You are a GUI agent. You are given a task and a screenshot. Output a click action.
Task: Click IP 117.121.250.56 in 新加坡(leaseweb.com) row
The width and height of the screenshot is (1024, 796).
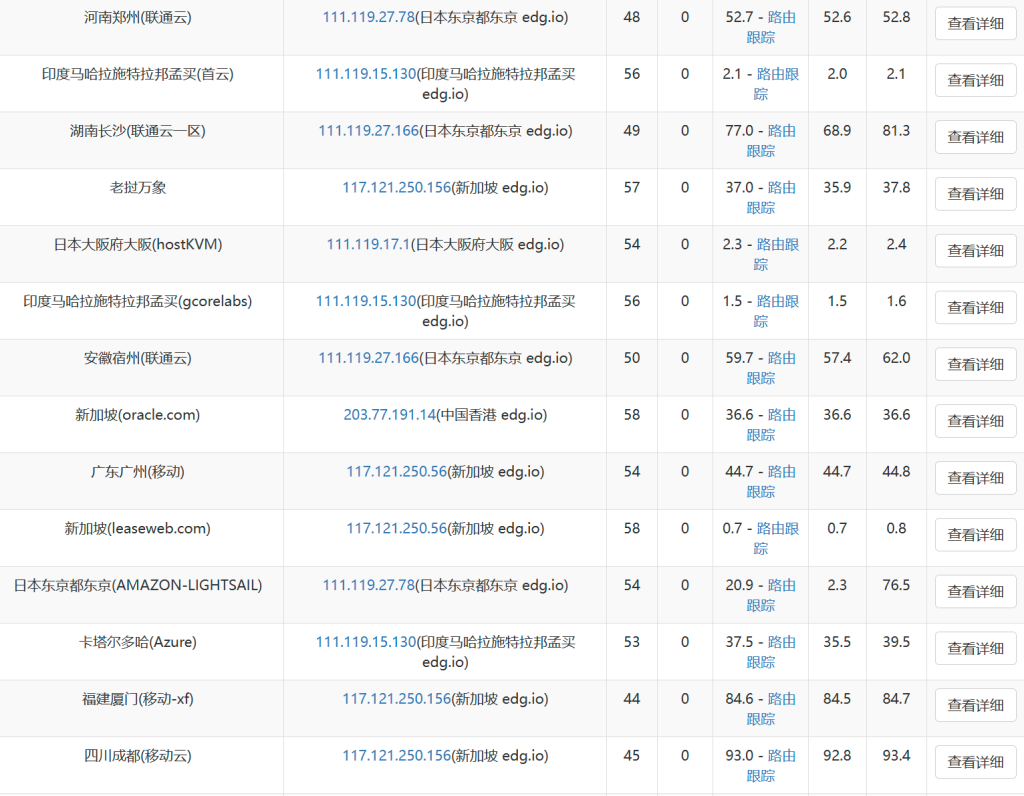396,529
